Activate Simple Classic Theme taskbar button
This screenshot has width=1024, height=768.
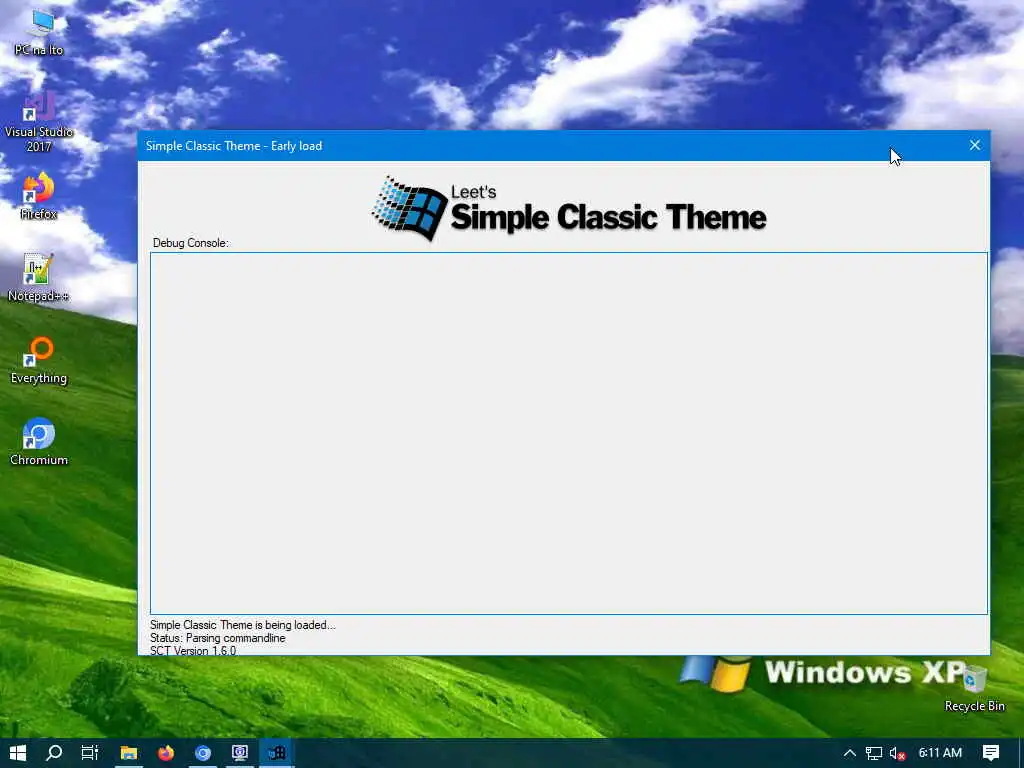(277, 753)
